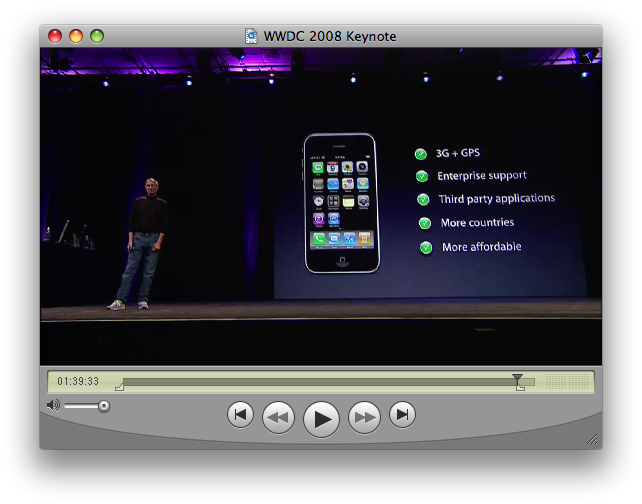Image resolution: width=642 pixels, height=504 pixels.
Task: Click the selection end marker on timeline
Action: [520, 387]
